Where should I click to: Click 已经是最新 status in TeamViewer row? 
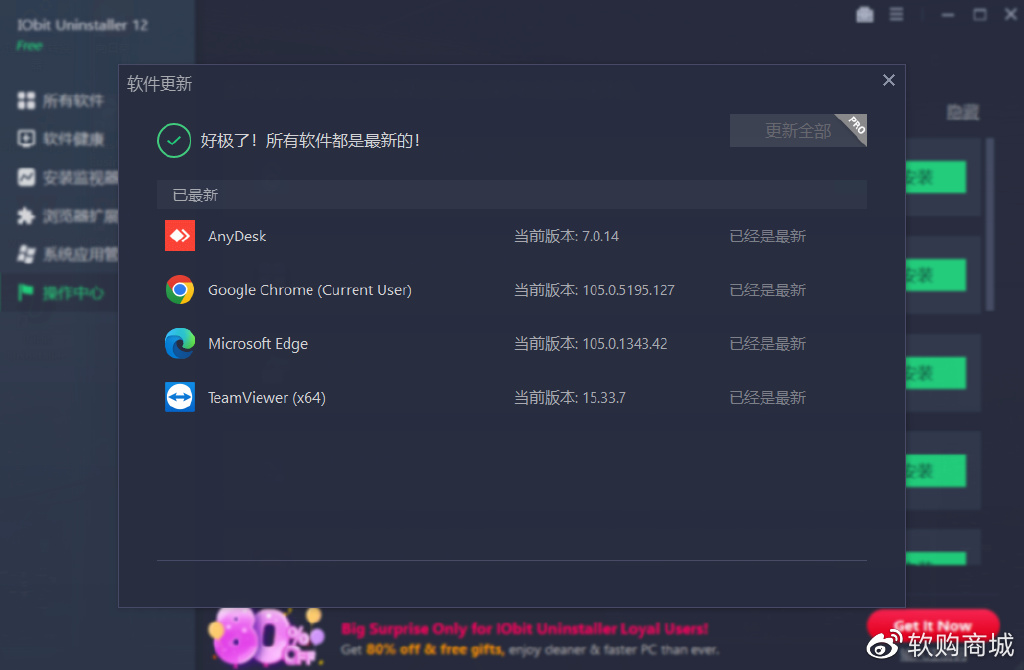coord(767,398)
